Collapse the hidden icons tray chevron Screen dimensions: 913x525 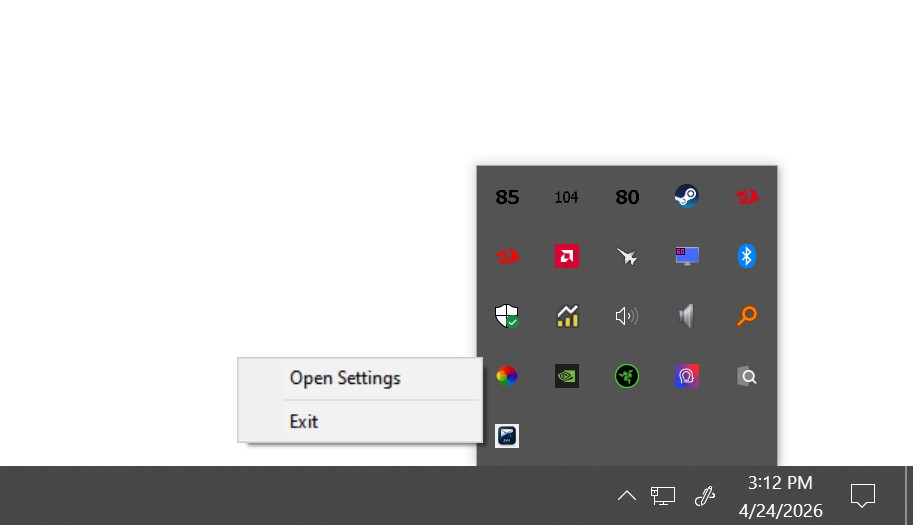[627, 496]
